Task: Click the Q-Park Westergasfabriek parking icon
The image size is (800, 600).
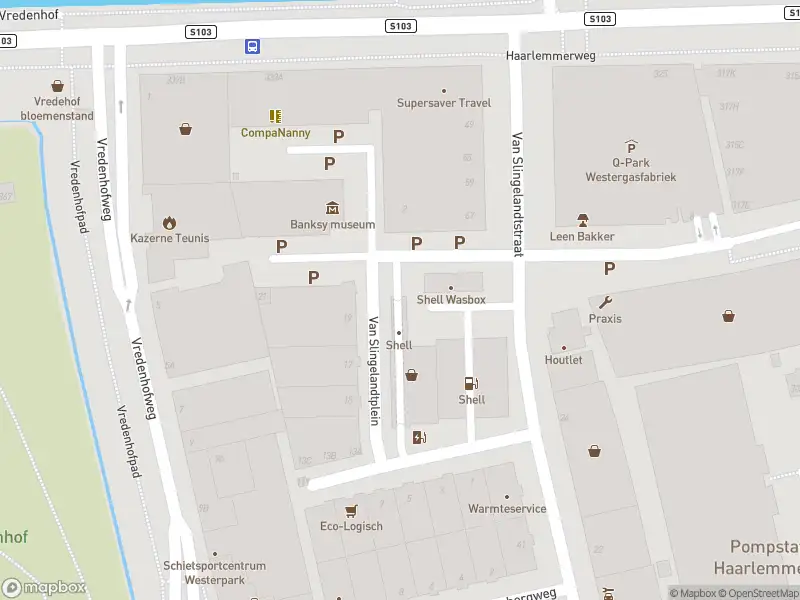Action: 630,147
